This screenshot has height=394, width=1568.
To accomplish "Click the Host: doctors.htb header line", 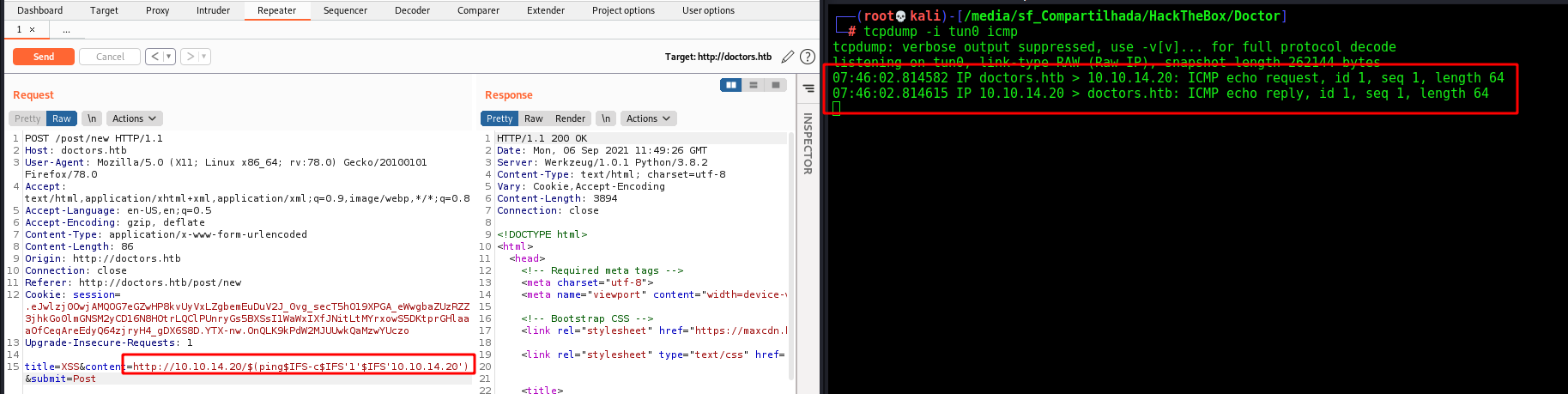I will pos(76,150).
